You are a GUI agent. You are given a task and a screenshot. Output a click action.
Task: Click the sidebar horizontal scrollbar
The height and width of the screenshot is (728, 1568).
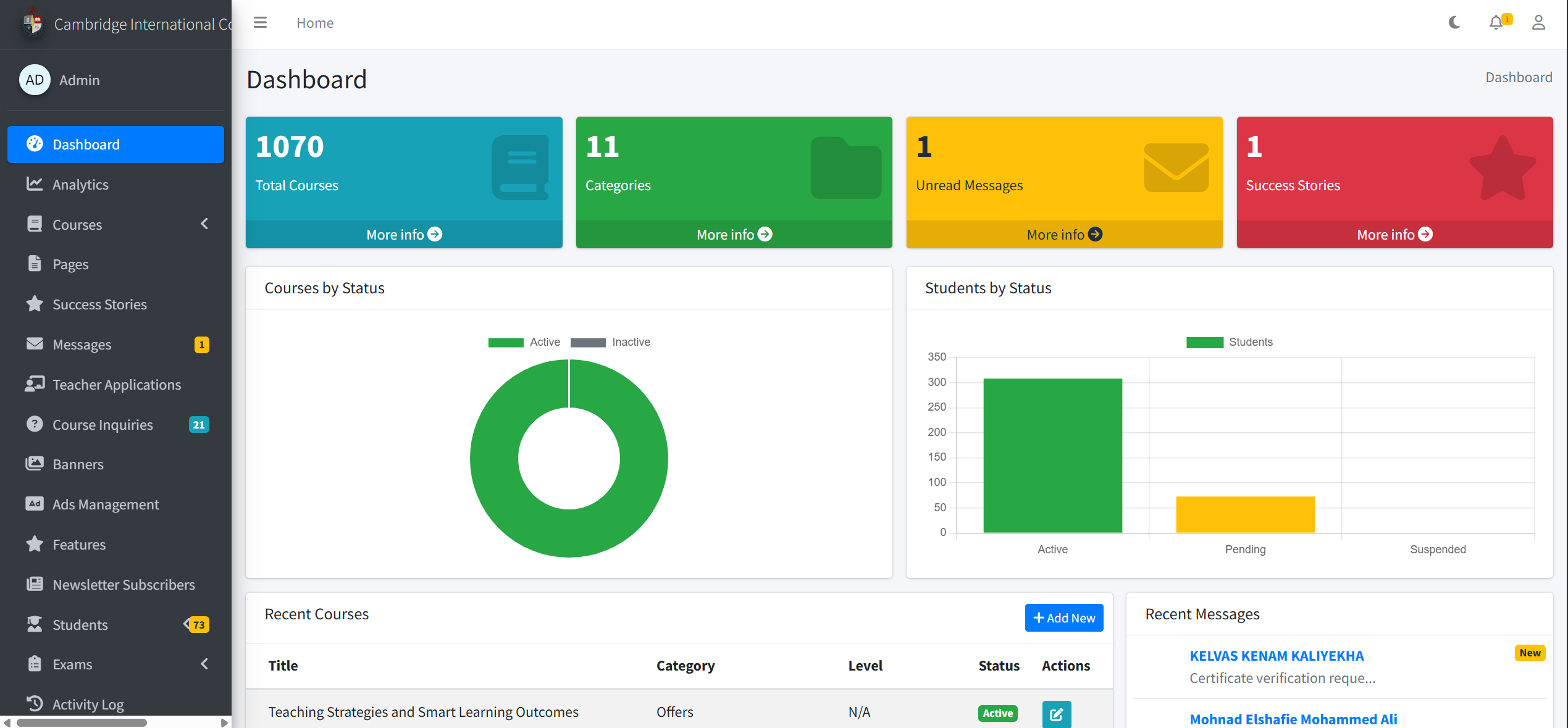(82, 722)
